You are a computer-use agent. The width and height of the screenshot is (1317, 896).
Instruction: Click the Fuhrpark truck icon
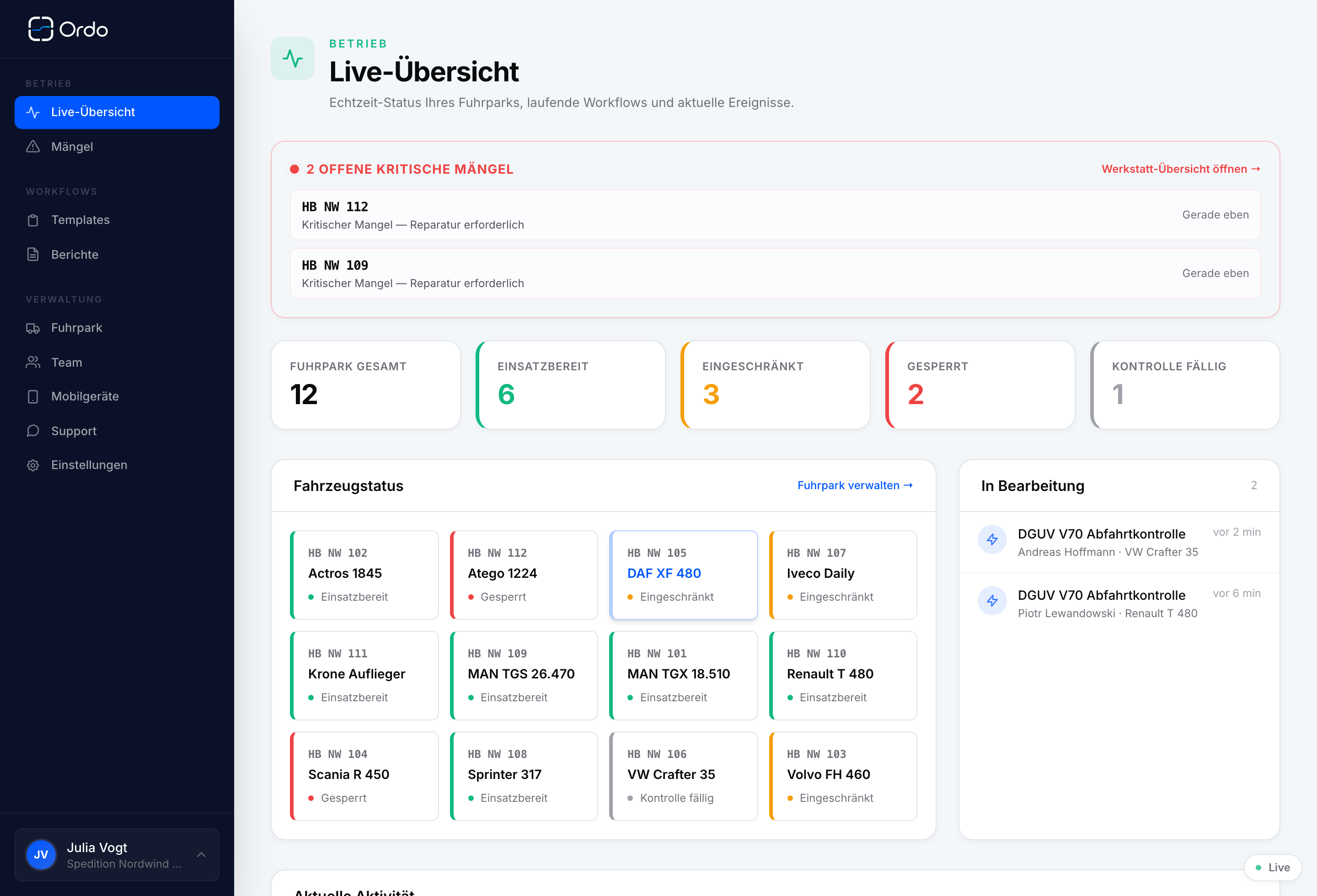pos(33,328)
